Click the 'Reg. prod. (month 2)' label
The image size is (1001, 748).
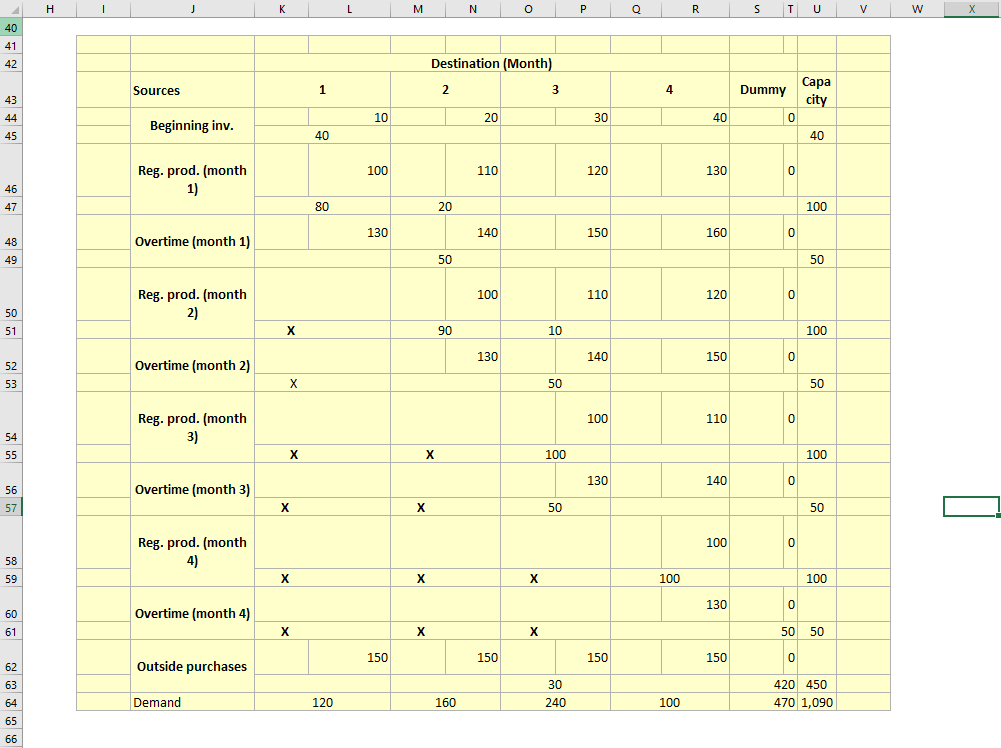(x=192, y=303)
